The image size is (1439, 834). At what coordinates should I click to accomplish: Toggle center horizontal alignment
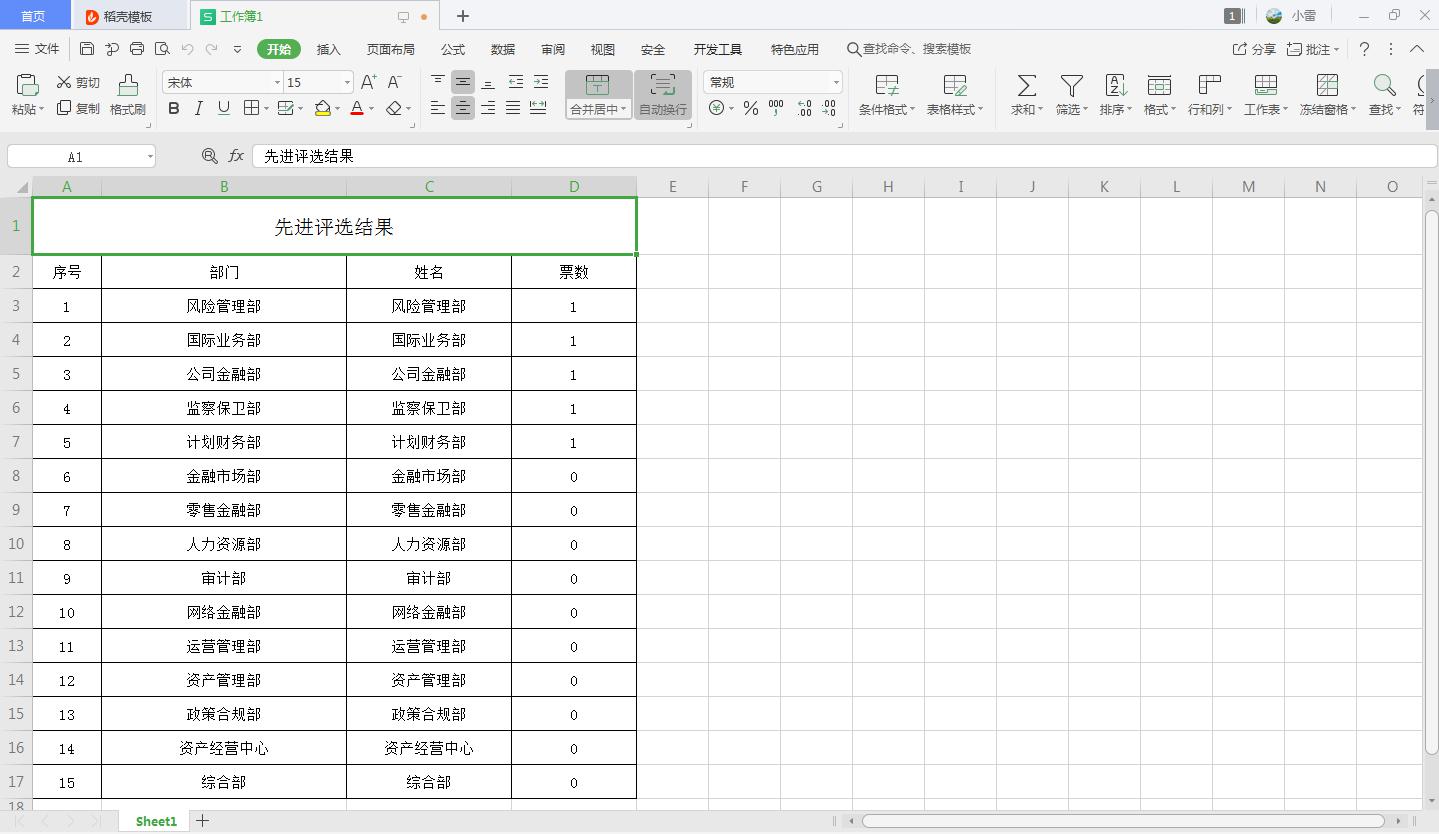463,108
